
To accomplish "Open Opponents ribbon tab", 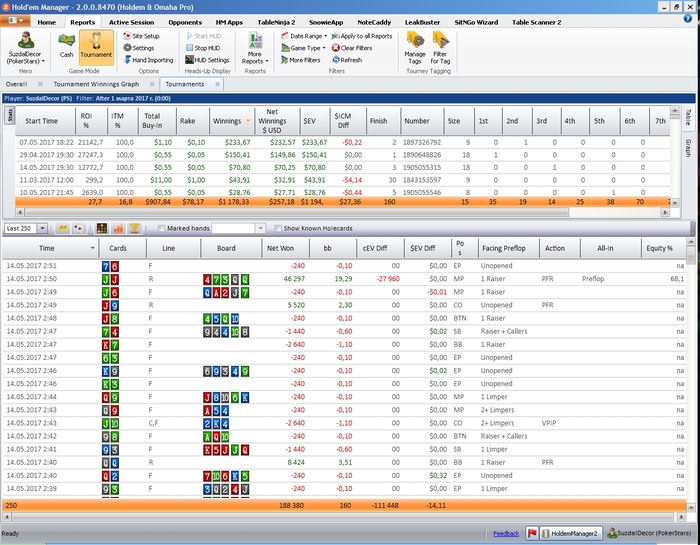I will tap(185, 22).
